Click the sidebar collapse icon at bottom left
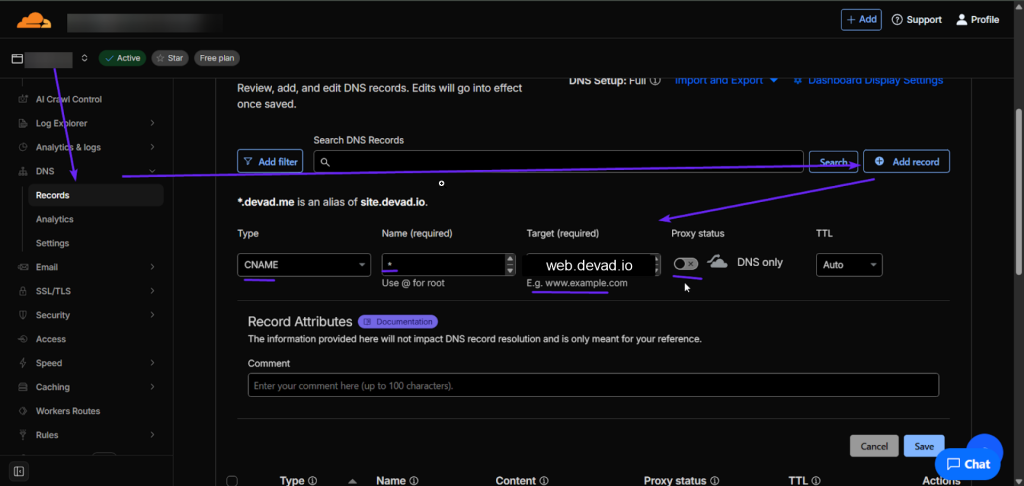The image size is (1024, 486). 19,470
